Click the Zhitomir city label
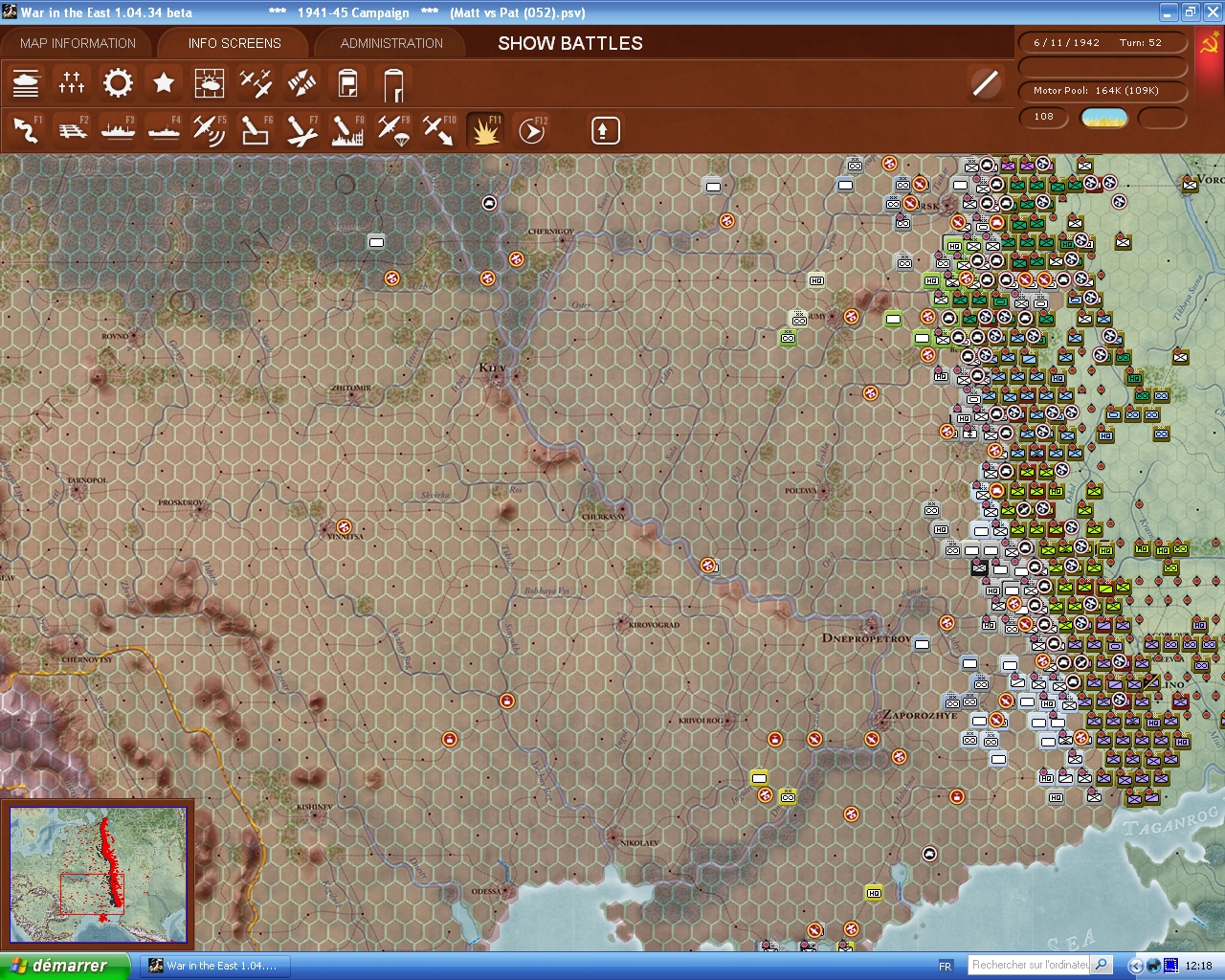The image size is (1225, 980). (x=350, y=389)
